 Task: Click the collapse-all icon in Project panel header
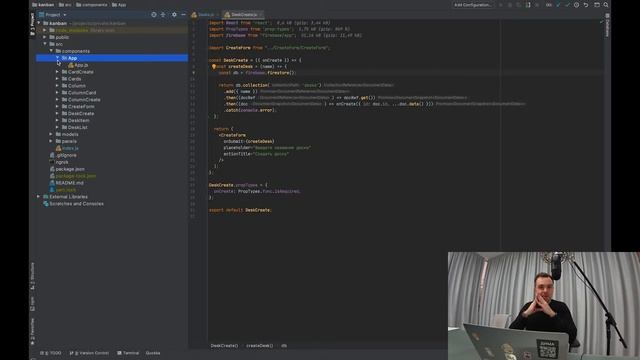(x=163, y=15)
